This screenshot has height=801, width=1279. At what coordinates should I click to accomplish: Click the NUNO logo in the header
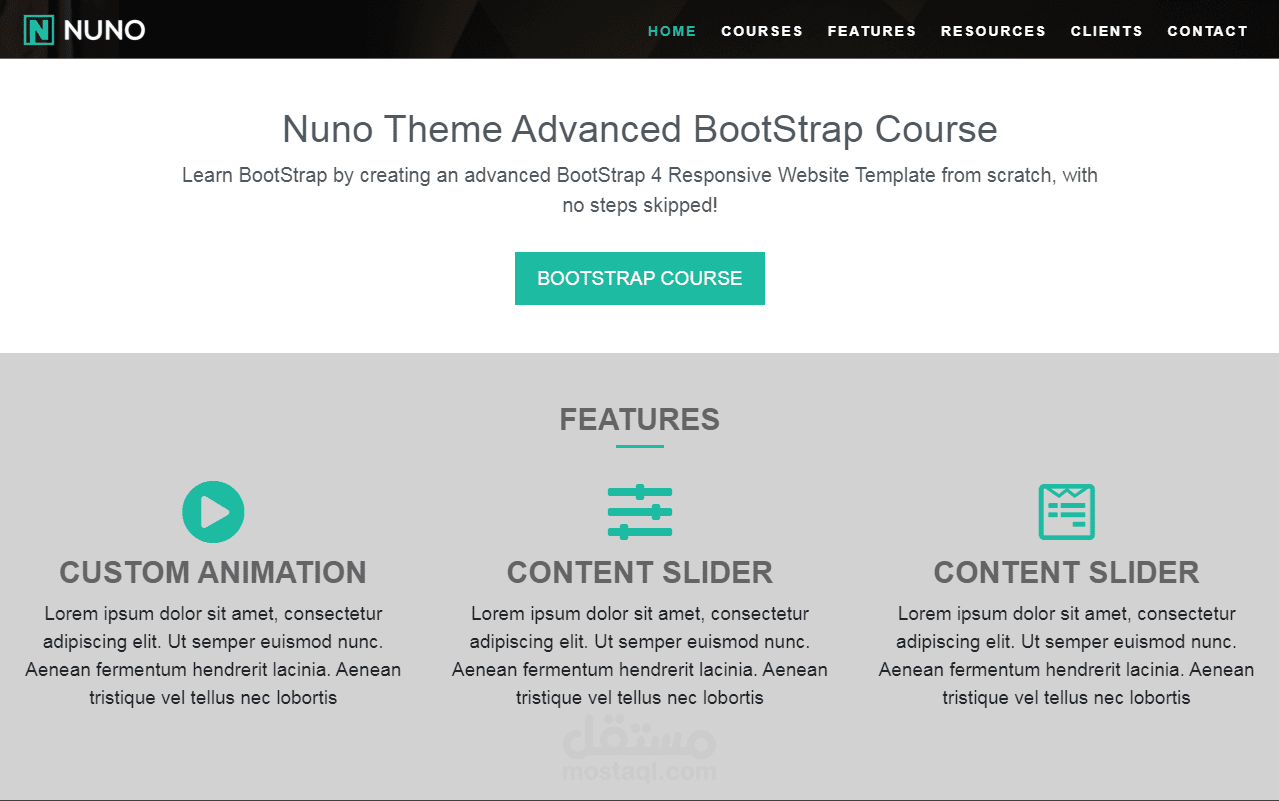tap(85, 31)
